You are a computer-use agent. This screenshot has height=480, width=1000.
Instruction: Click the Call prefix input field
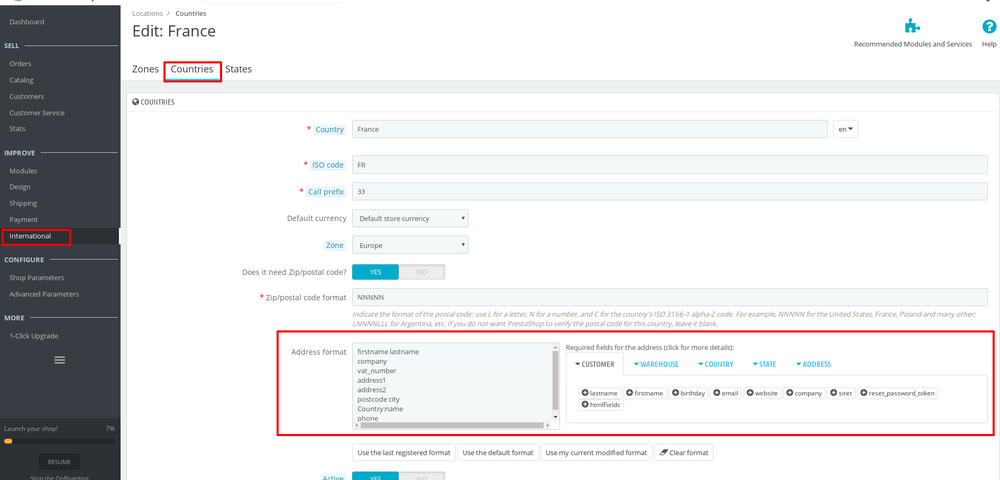tap(670, 191)
